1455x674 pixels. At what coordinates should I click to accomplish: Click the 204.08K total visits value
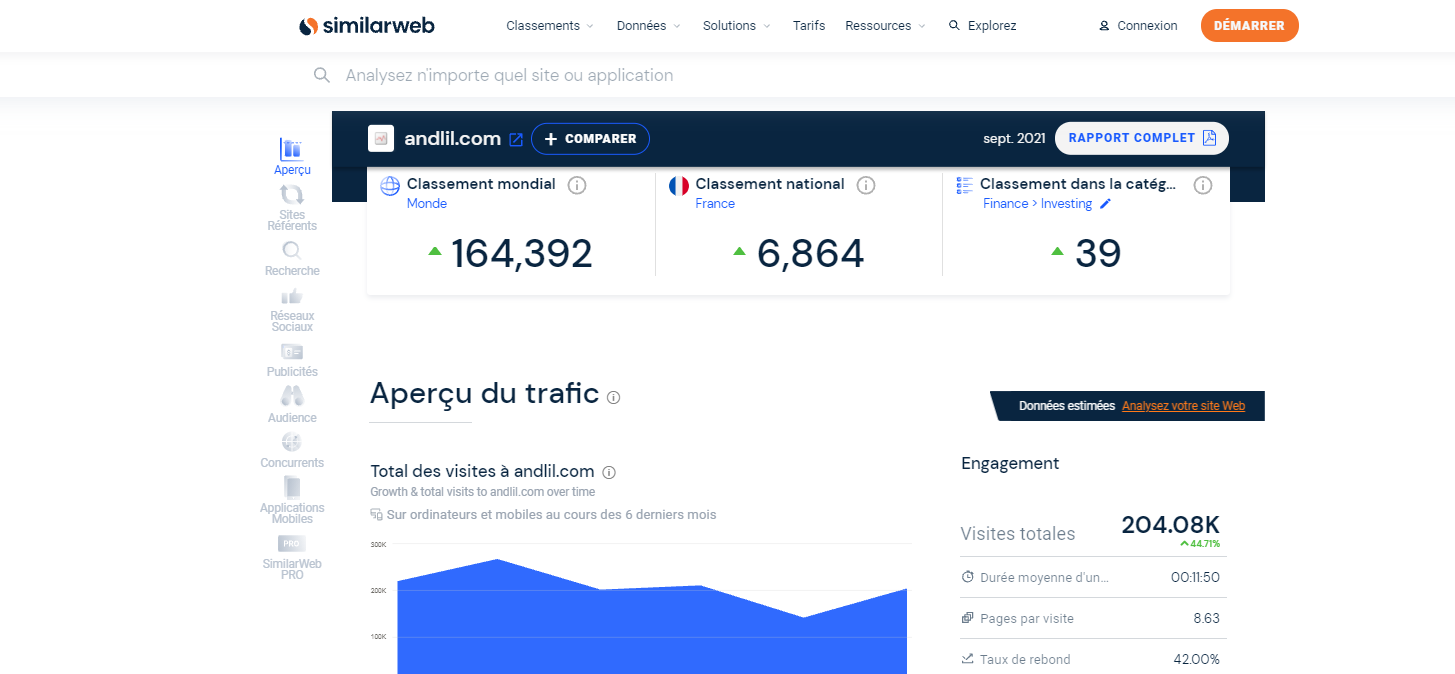click(1170, 525)
